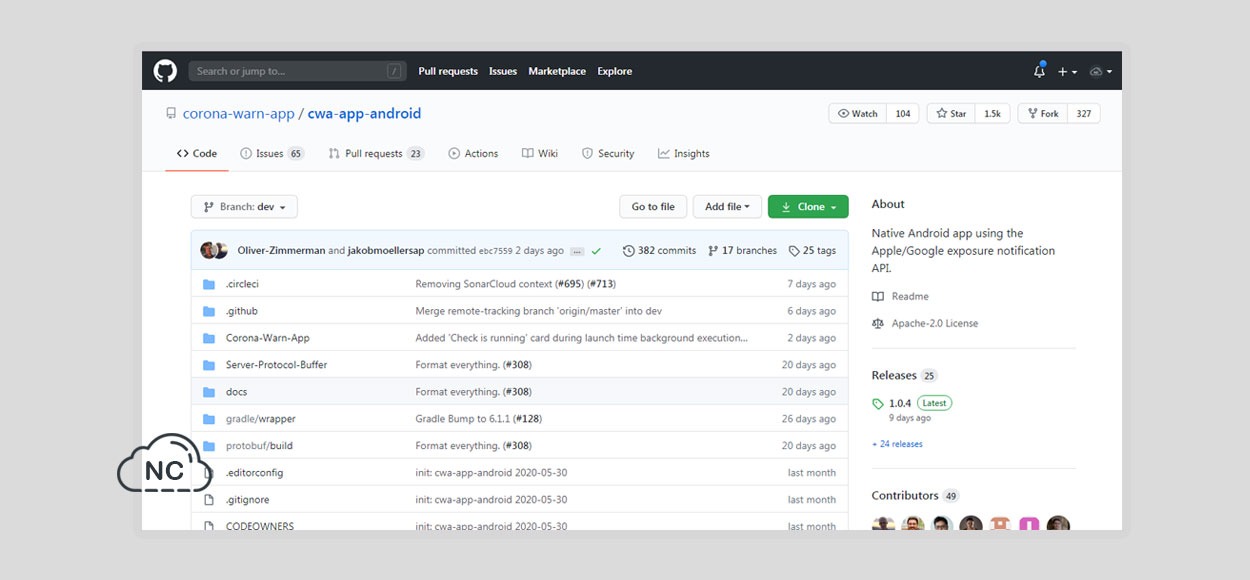Open the Add file dropdown
Viewport: 1250px width, 580px height.
(727, 207)
